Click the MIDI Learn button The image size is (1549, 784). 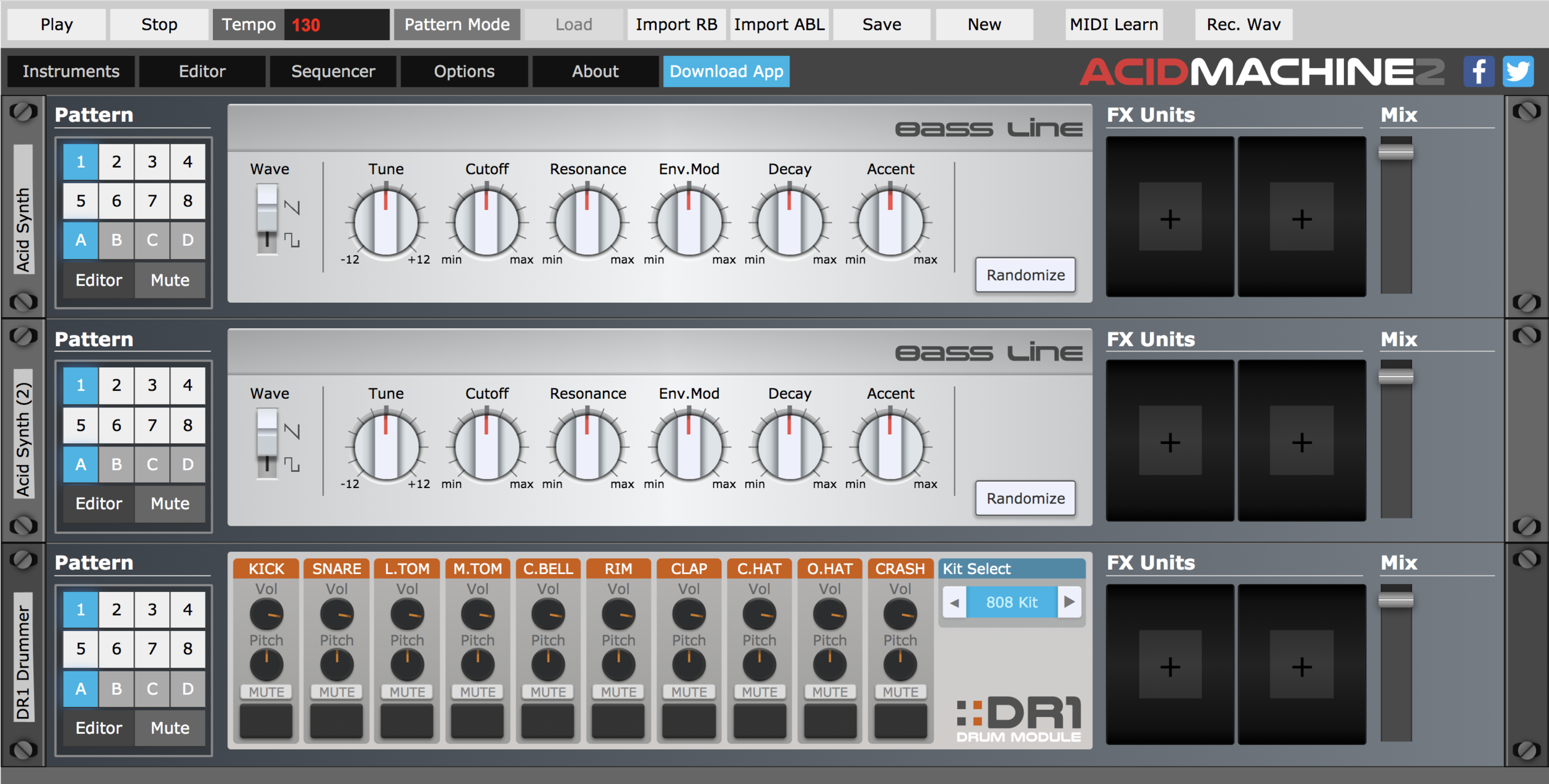click(1114, 25)
